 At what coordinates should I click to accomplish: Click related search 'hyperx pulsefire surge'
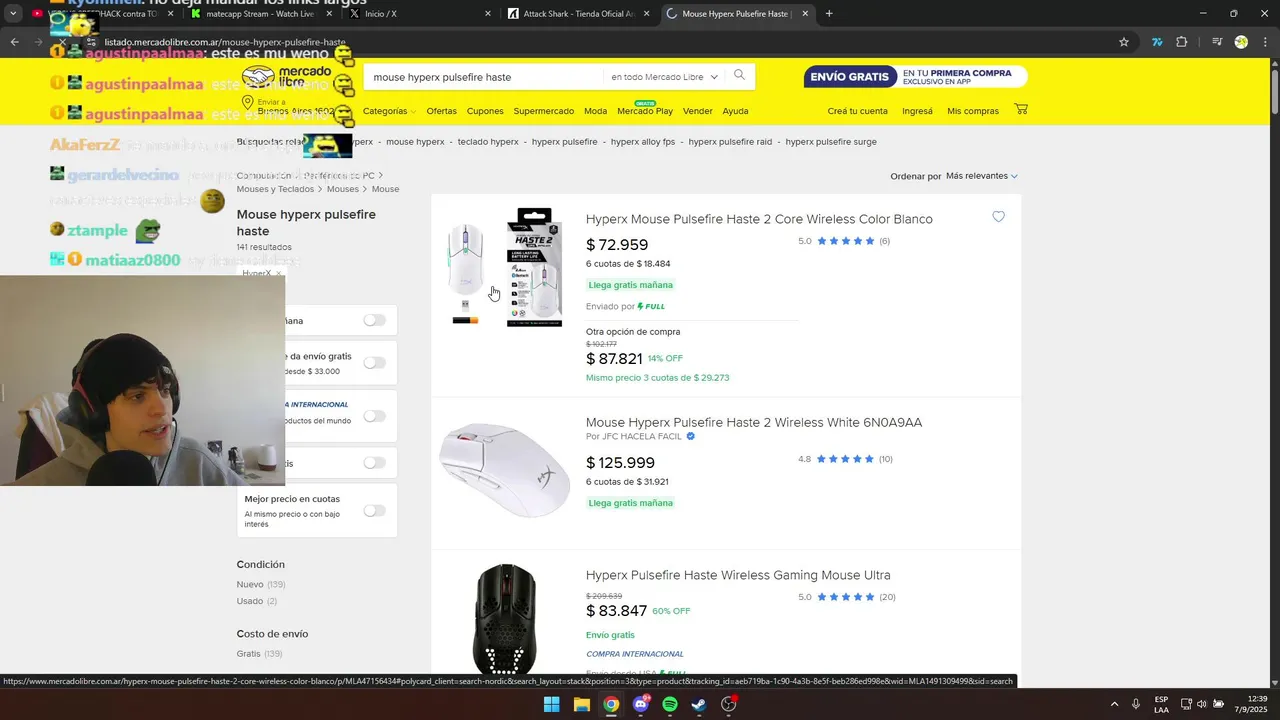(x=831, y=142)
